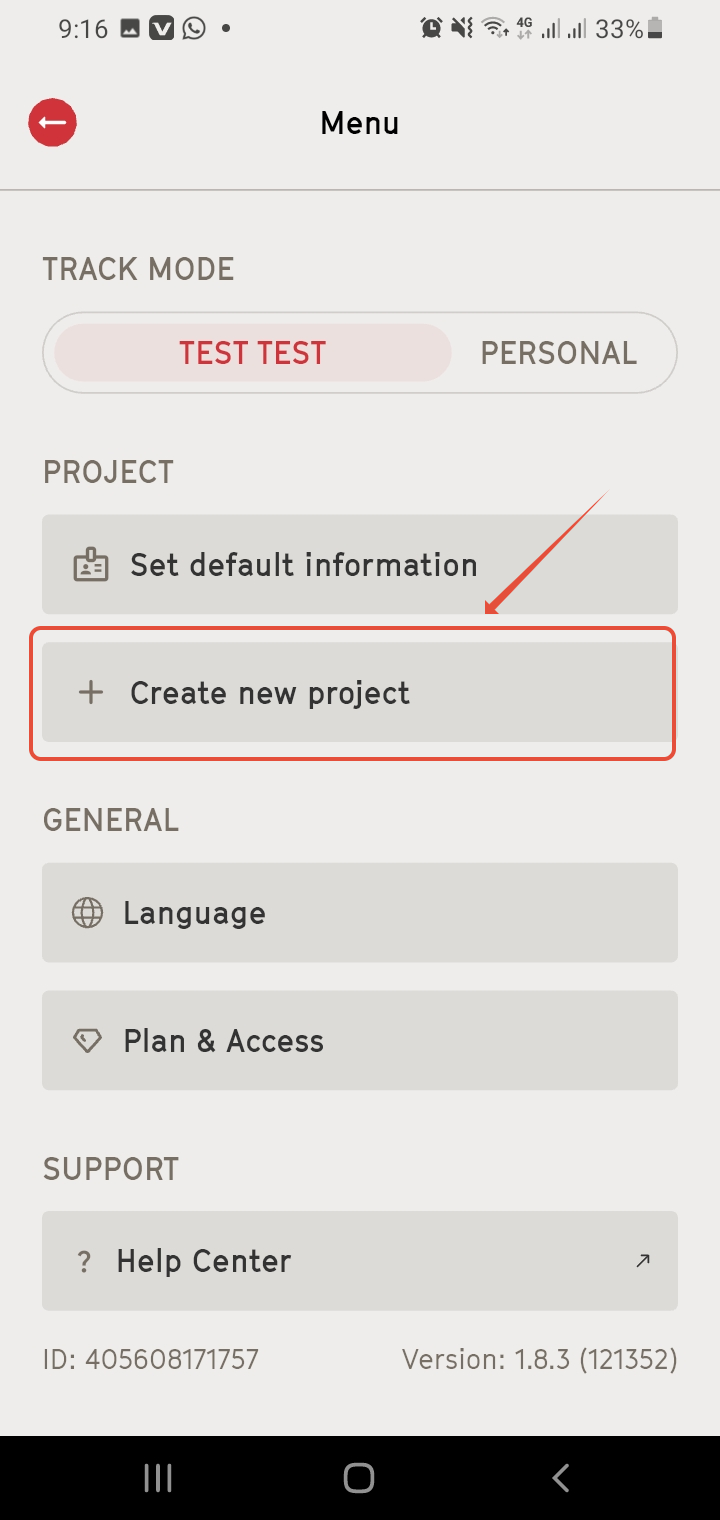
Task: Click the question mark icon for Help Center
Action: (85, 1262)
